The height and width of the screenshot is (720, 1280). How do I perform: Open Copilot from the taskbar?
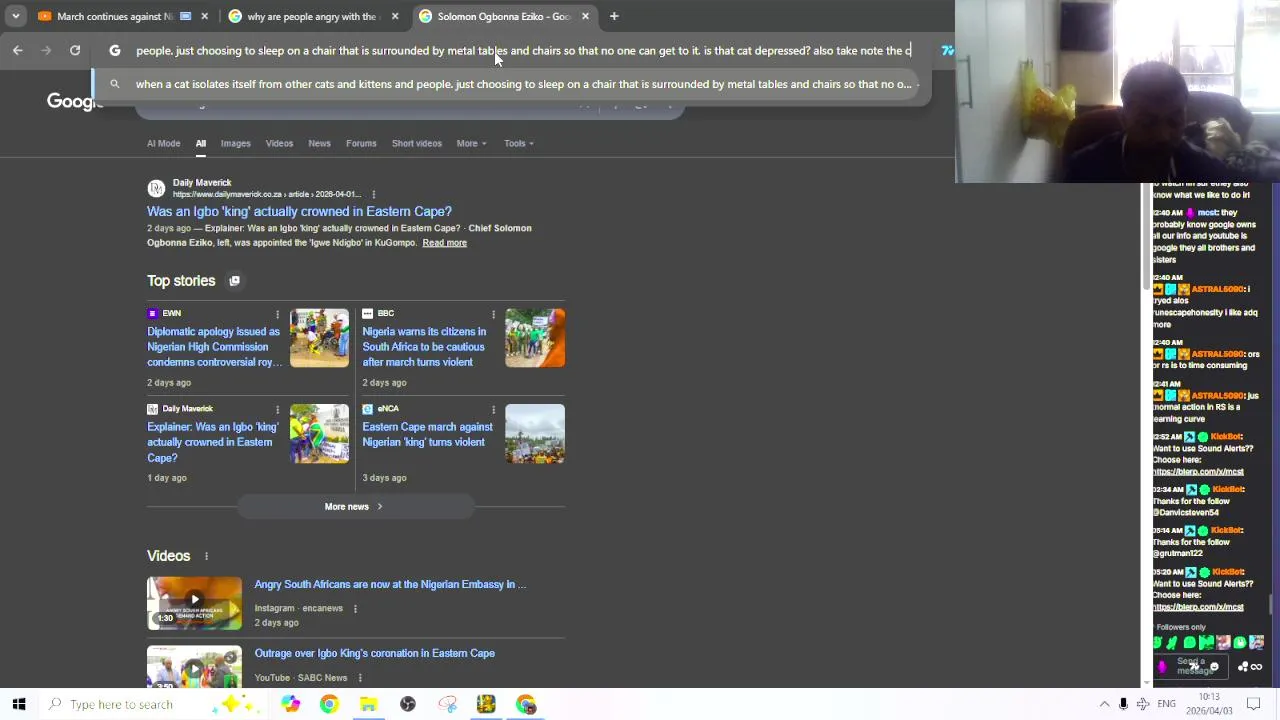click(x=290, y=704)
